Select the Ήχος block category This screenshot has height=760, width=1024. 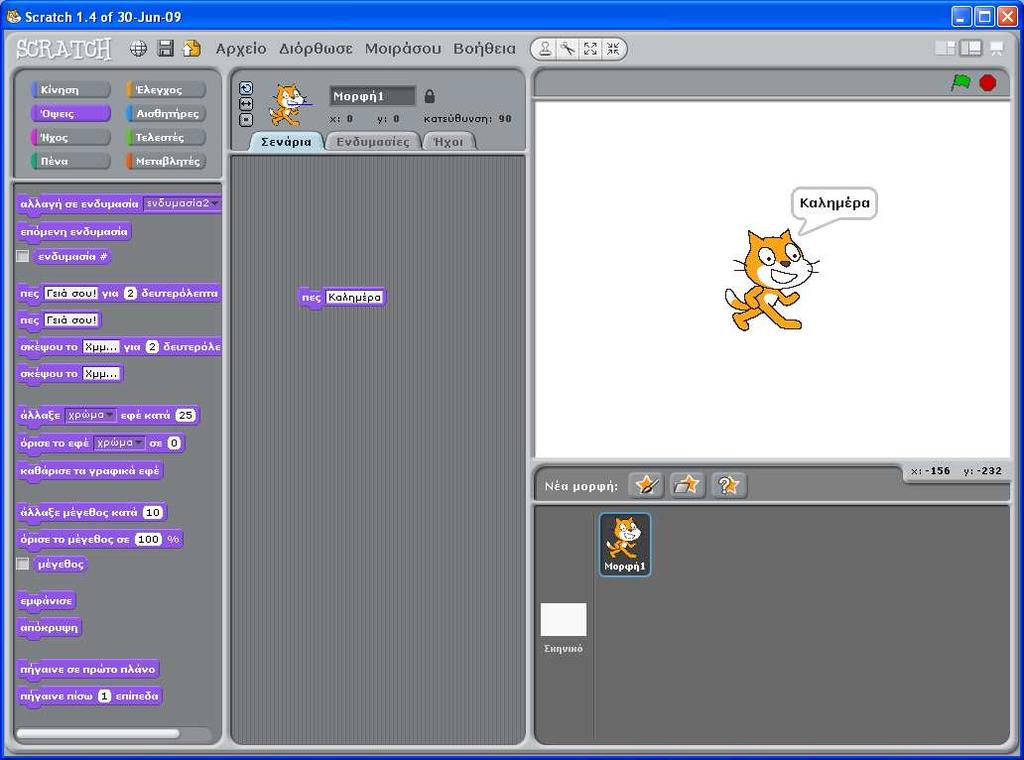coord(71,137)
